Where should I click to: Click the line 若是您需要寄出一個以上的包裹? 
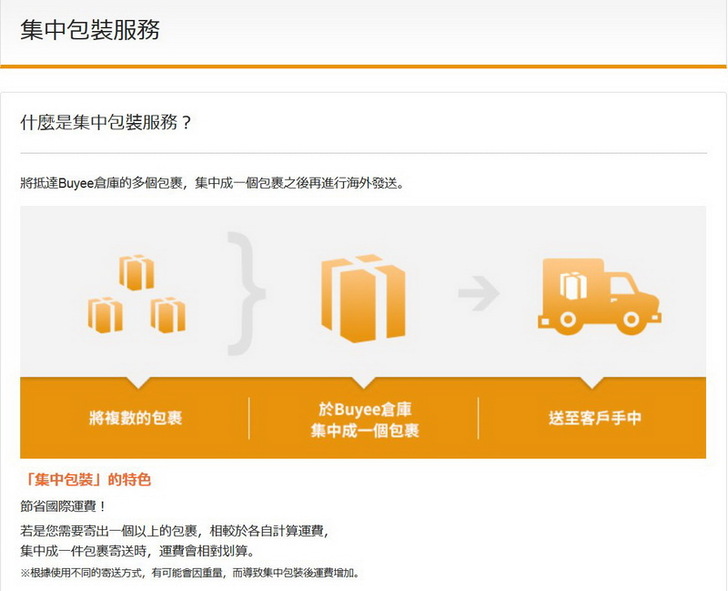(175, 531)
